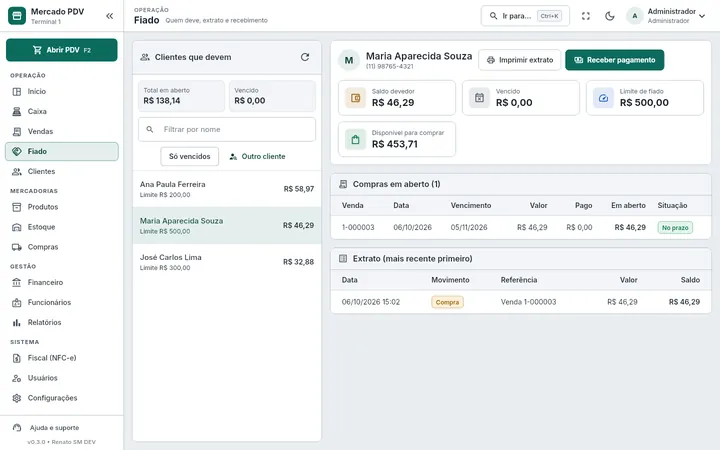
Task: Click the Extrato table icon
Action: tap(343, 259)
